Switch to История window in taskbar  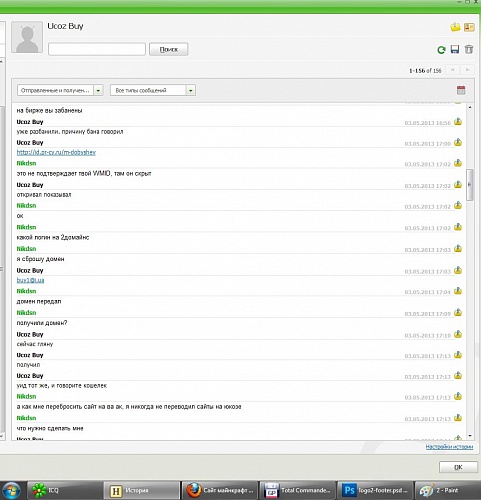pos(142,490)
